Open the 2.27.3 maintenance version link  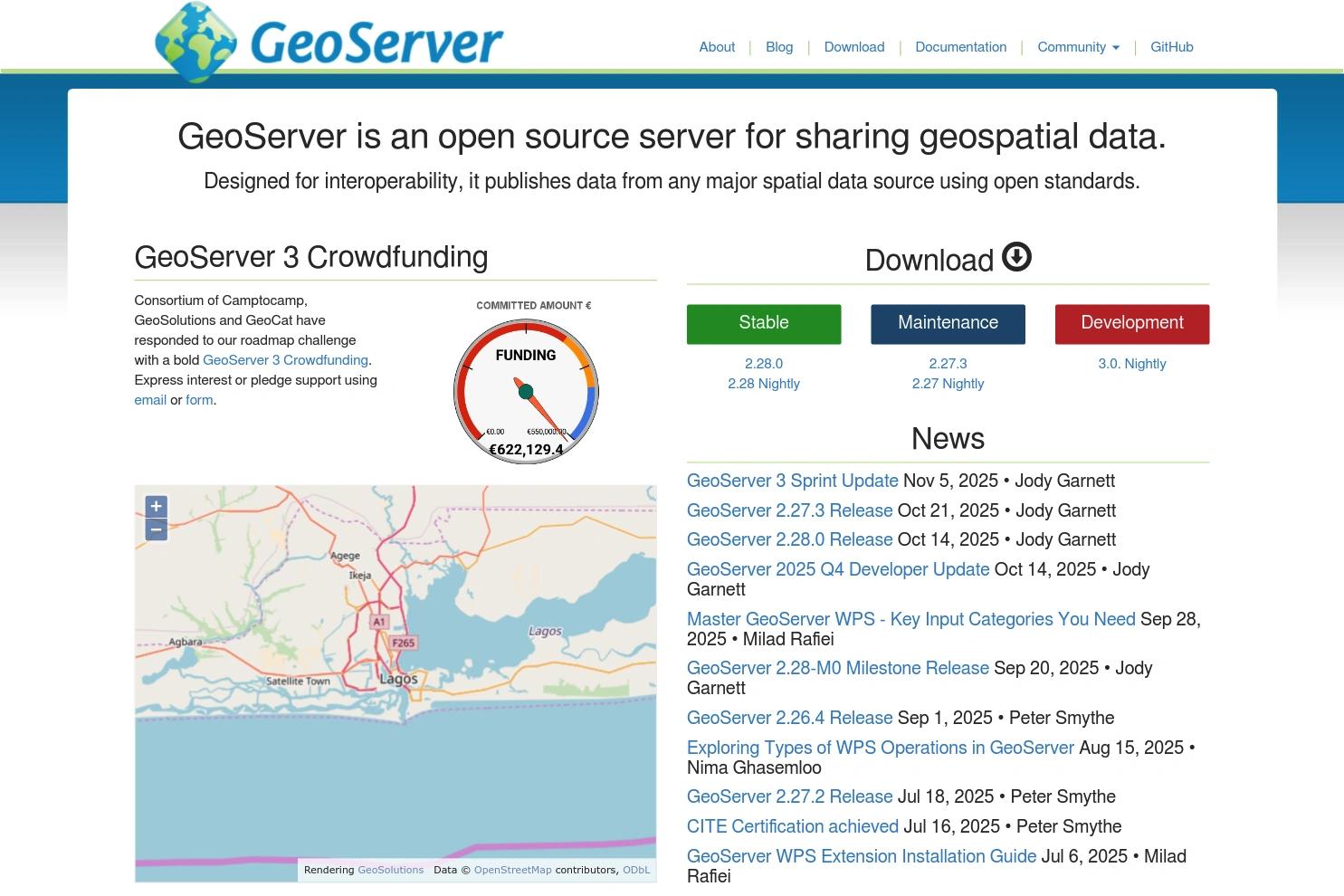pos(948,364)
